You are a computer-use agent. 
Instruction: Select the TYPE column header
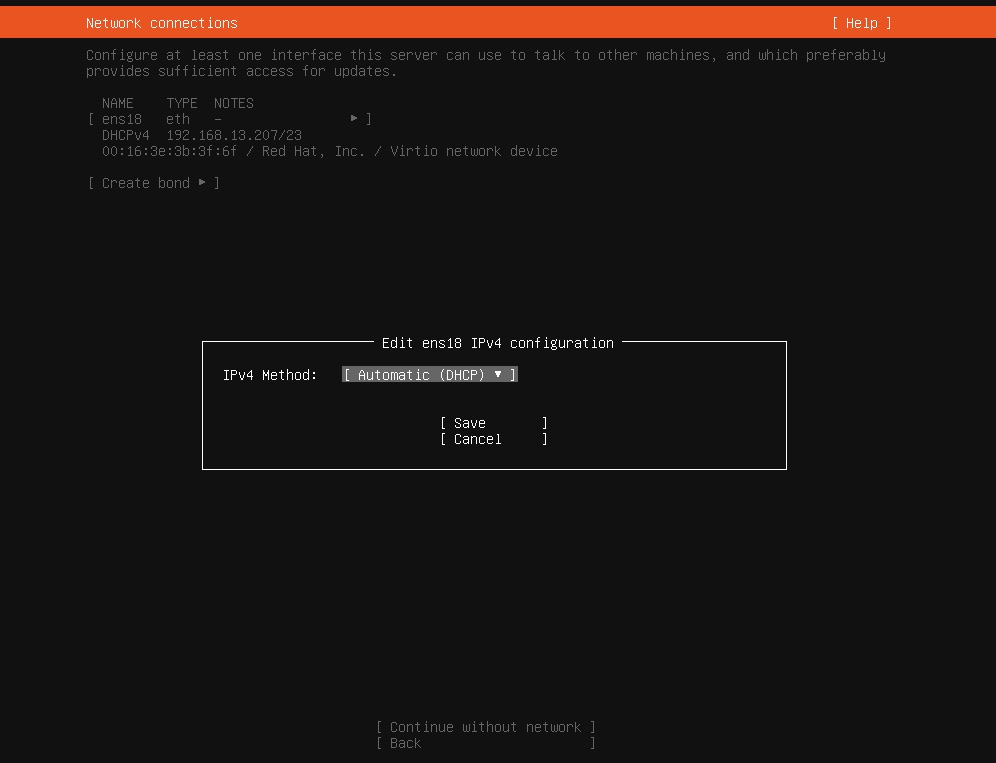point(182,103)
